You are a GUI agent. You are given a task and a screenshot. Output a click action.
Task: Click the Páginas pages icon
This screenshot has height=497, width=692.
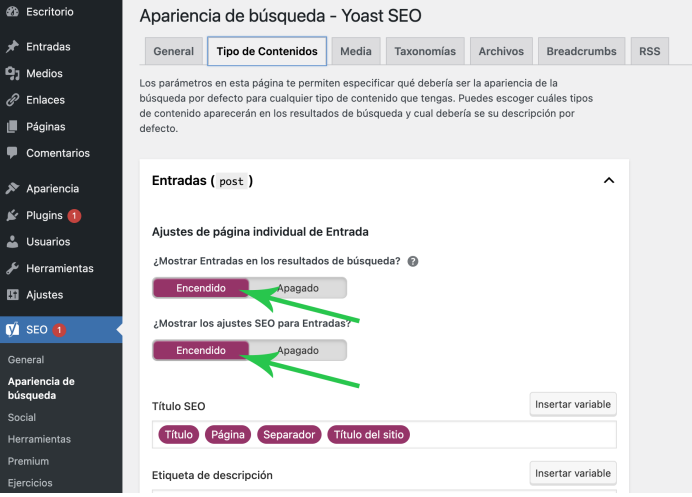[x=13, y=127]
